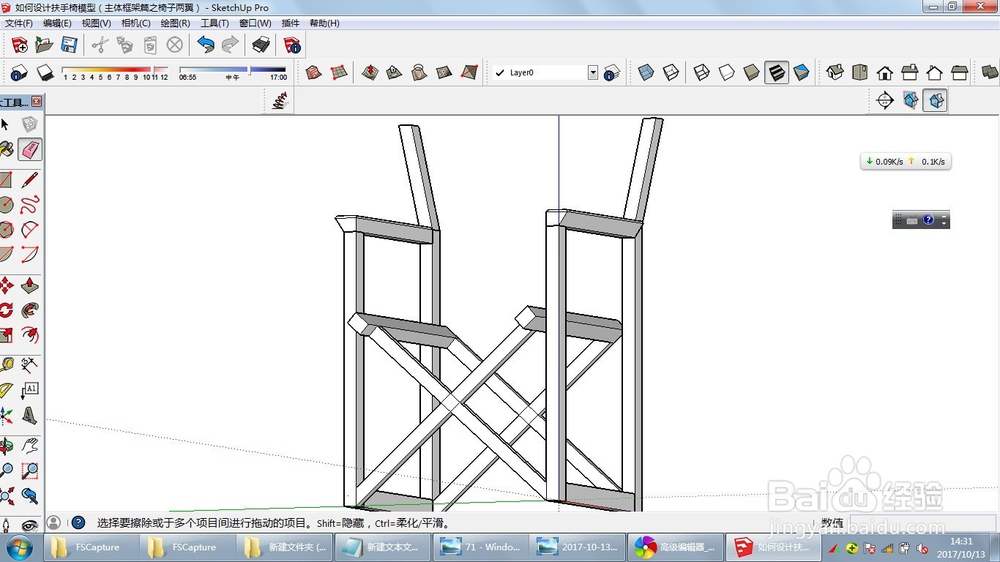Image resolution: width=1000 pixels, height=562 pixels.
Task: Open the Section Plane tool
Action: pyautogui.click(x=885, y=101)
